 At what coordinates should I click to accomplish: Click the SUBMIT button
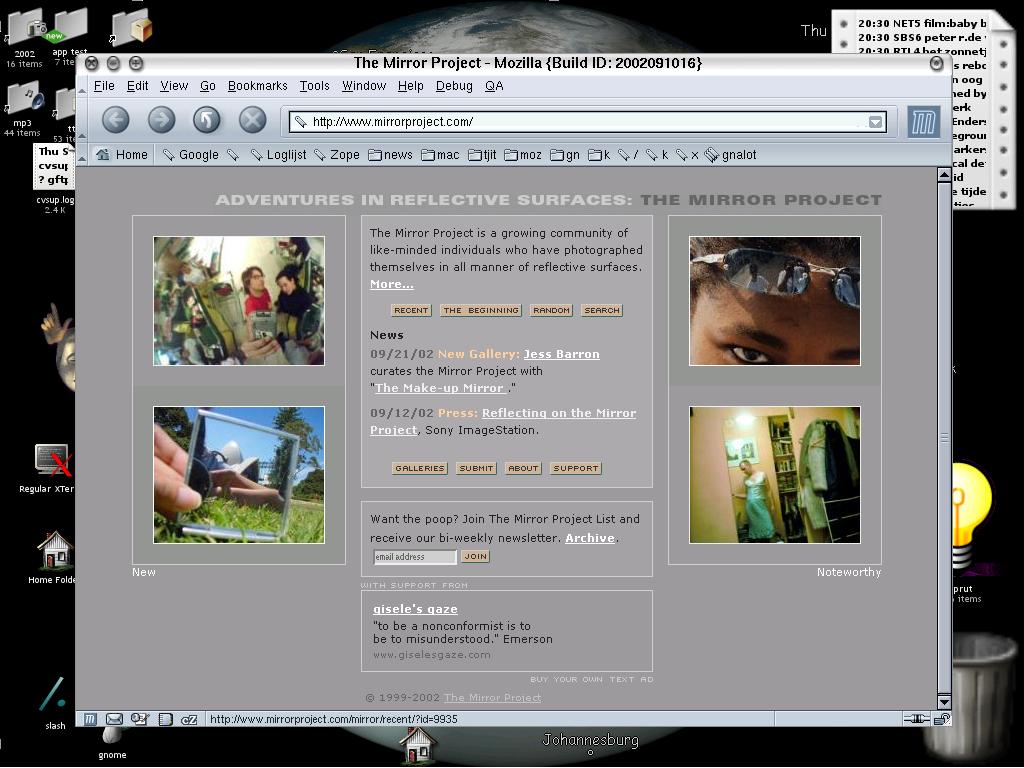coord(476,468)
